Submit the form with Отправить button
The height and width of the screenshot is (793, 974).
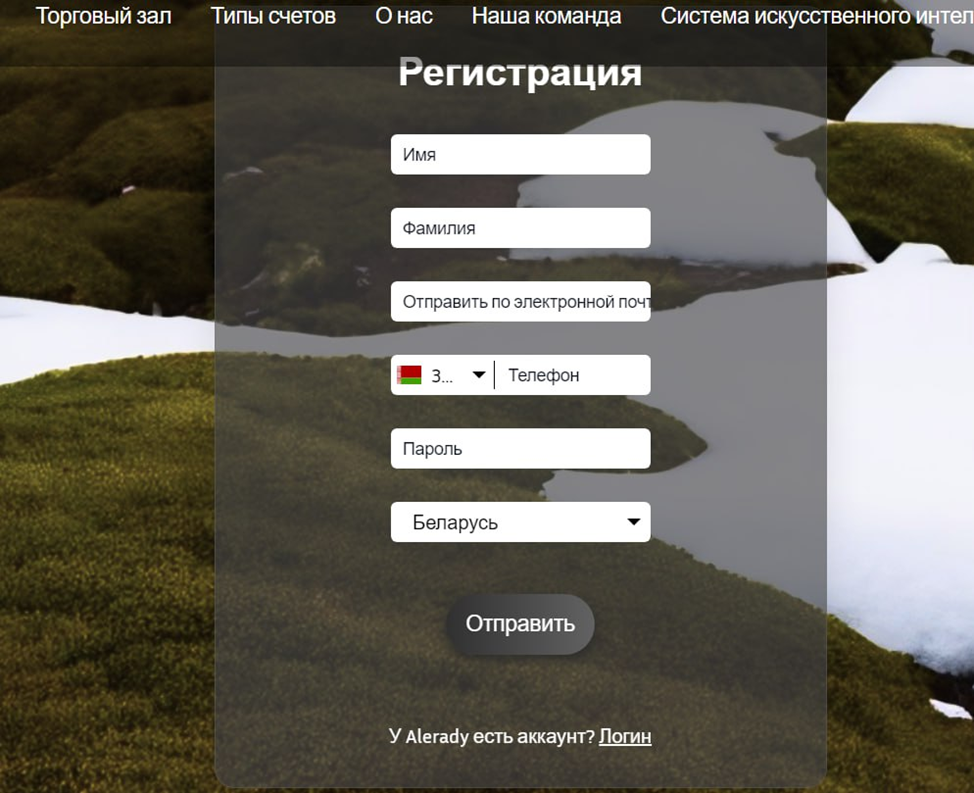(520, 624)
